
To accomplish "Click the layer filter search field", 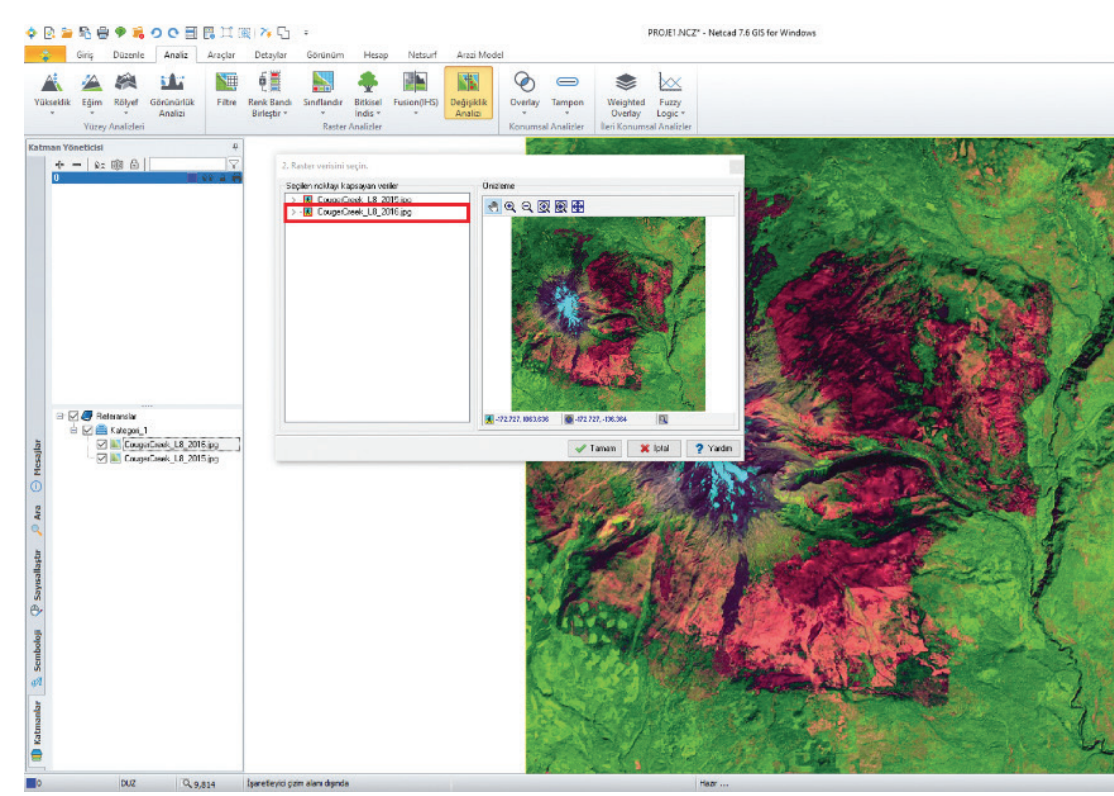I will point(186,163).
